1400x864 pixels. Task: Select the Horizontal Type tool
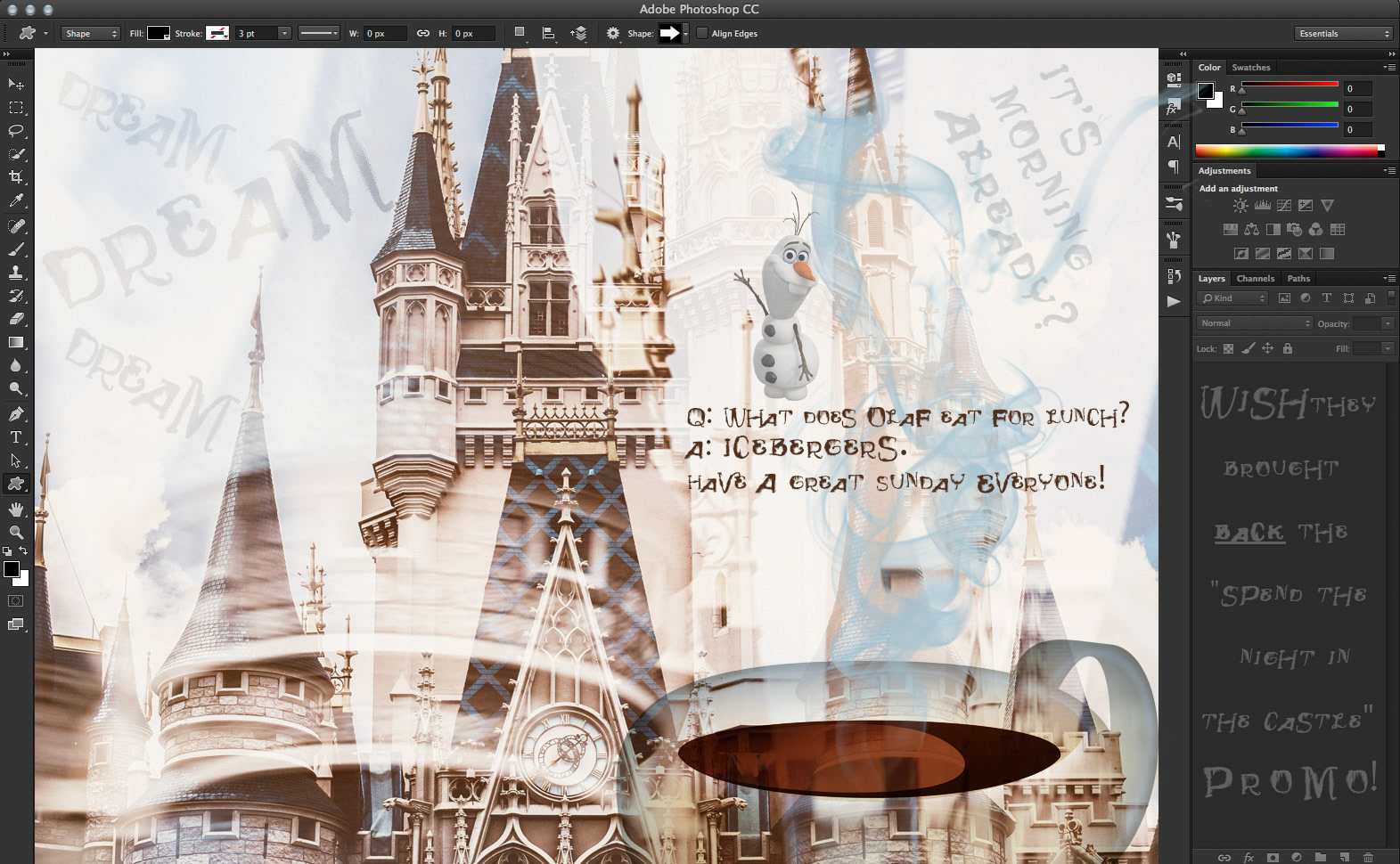point(16,437)
